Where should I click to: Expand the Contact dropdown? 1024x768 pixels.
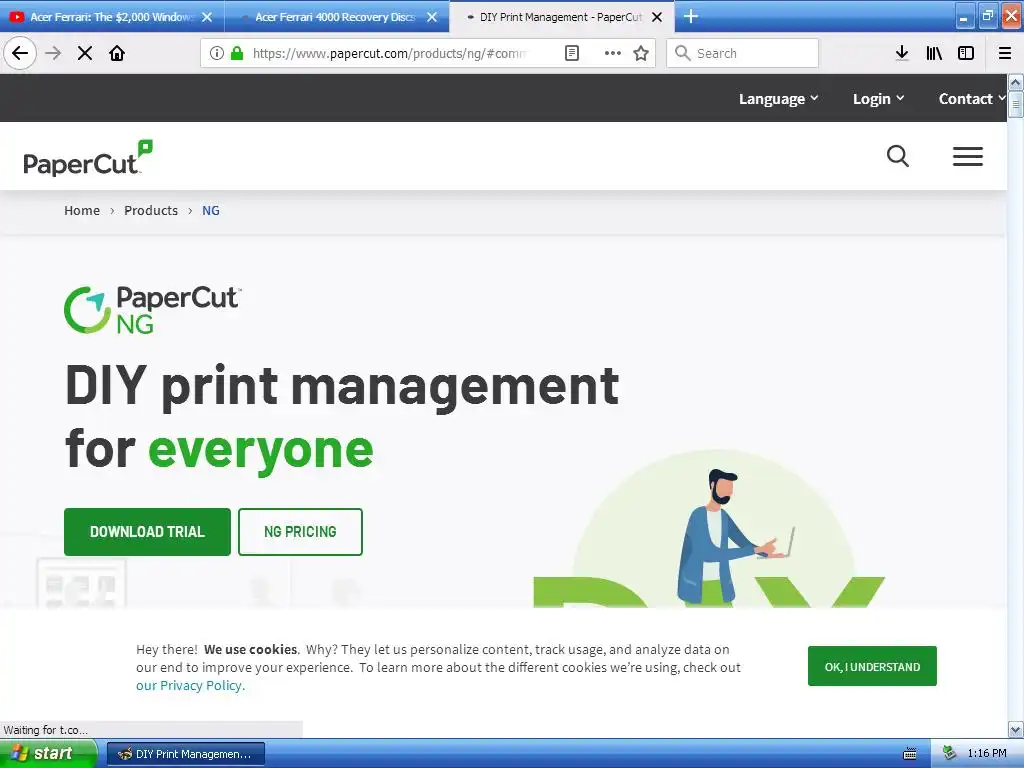[x=972, y=99]
